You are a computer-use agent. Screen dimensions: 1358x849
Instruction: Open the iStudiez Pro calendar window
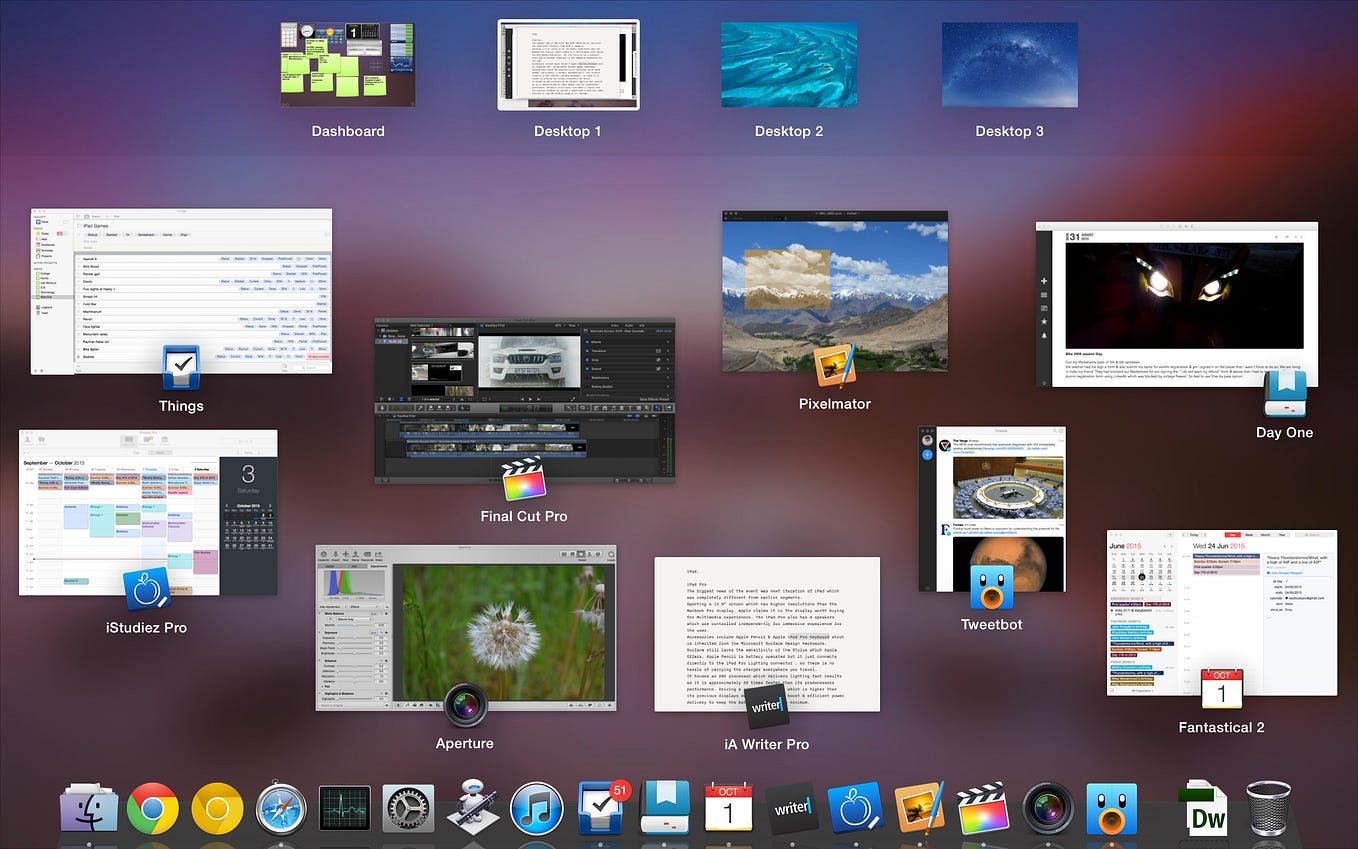(x=148, y=510)
